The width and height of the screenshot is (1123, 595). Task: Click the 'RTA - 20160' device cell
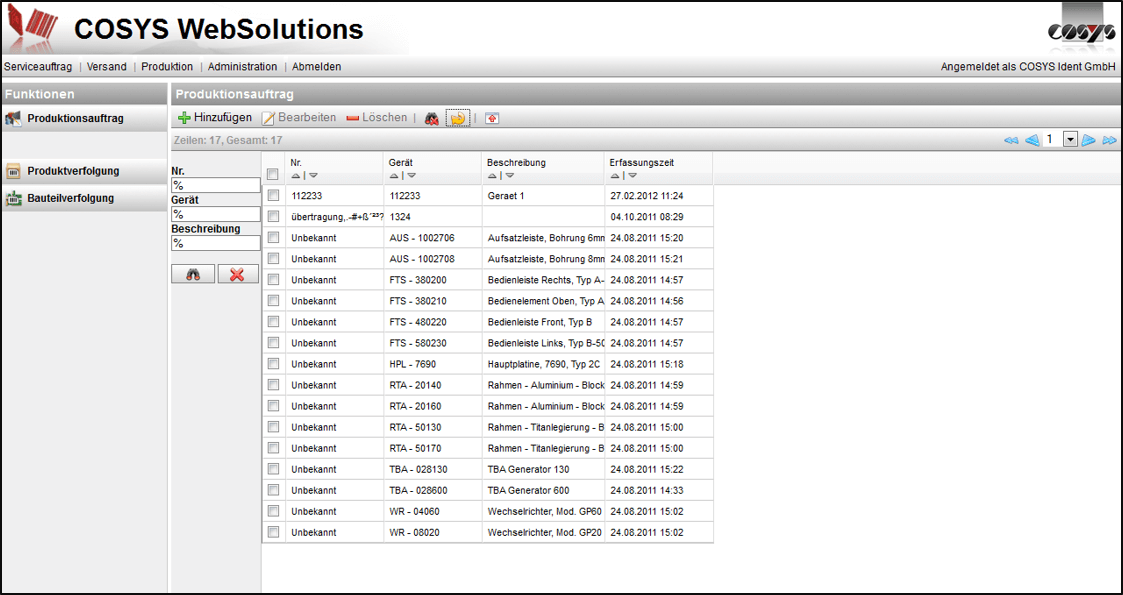pyautogui.click(x=433, y=406)
